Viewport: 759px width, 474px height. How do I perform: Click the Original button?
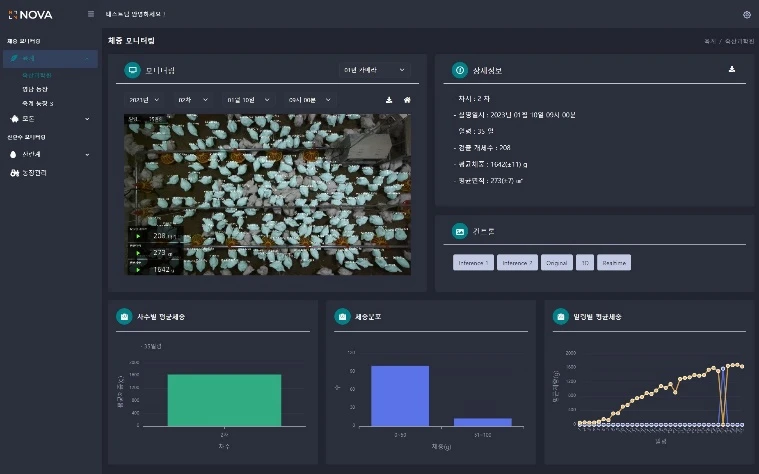pos(557,263)
